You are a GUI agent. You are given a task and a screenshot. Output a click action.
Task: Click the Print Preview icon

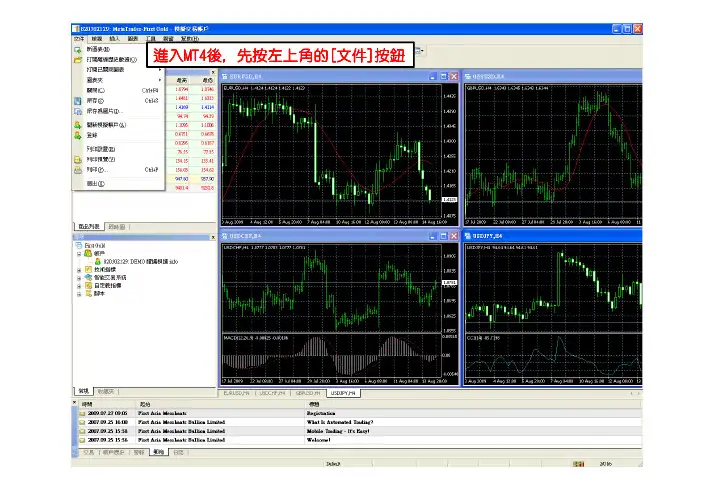(78, 159)
